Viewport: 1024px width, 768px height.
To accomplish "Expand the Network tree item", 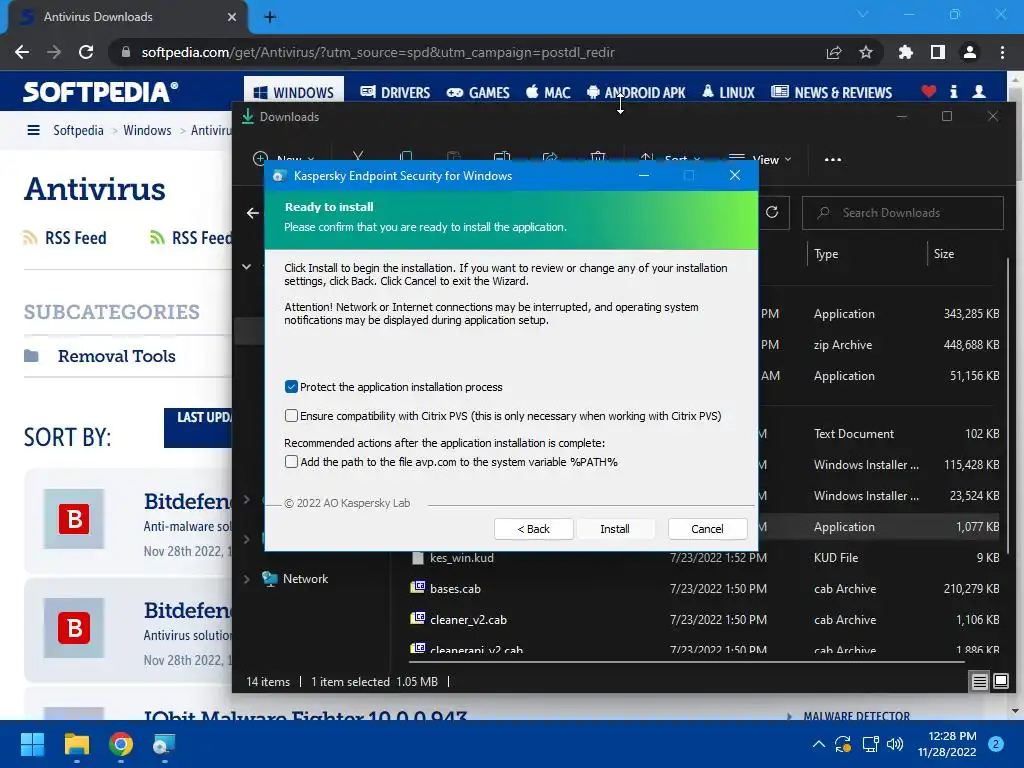I will (x=246, y=579).
